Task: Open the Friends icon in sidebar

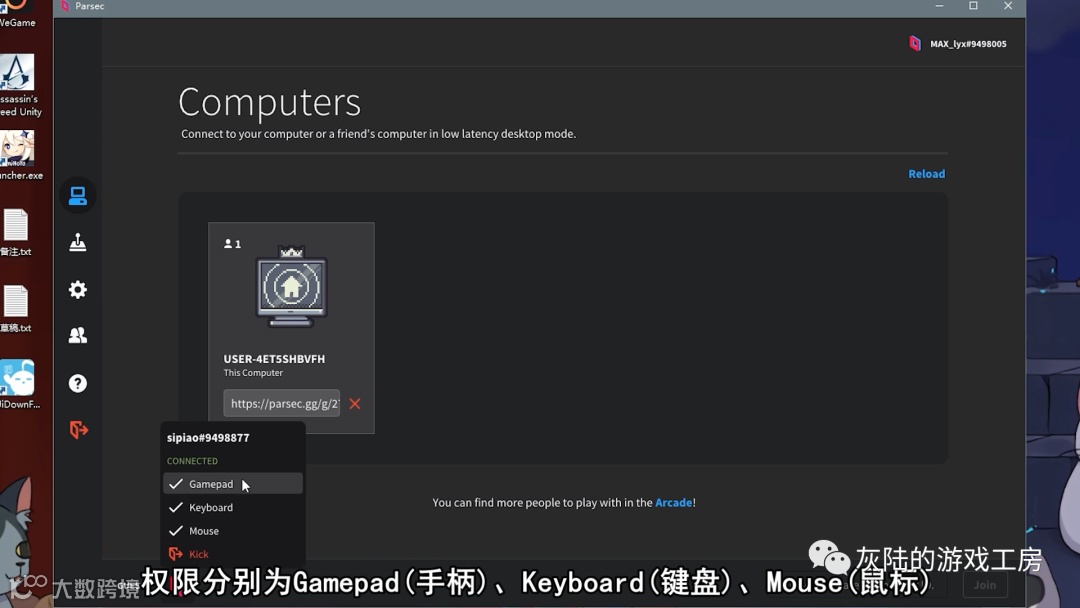Action: pyautogui.click(x=78, y=335)
